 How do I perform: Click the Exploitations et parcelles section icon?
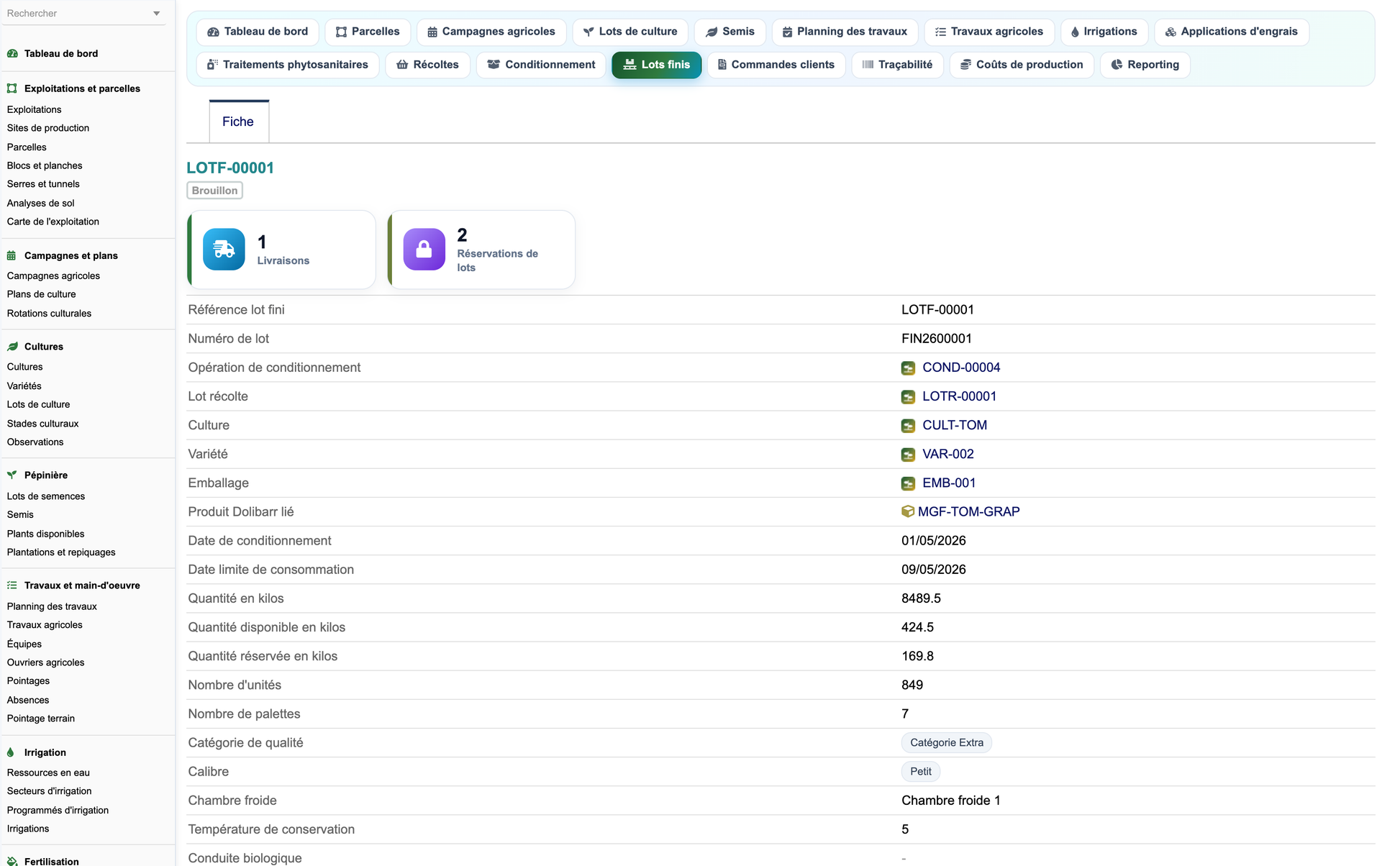click(12, 88)
